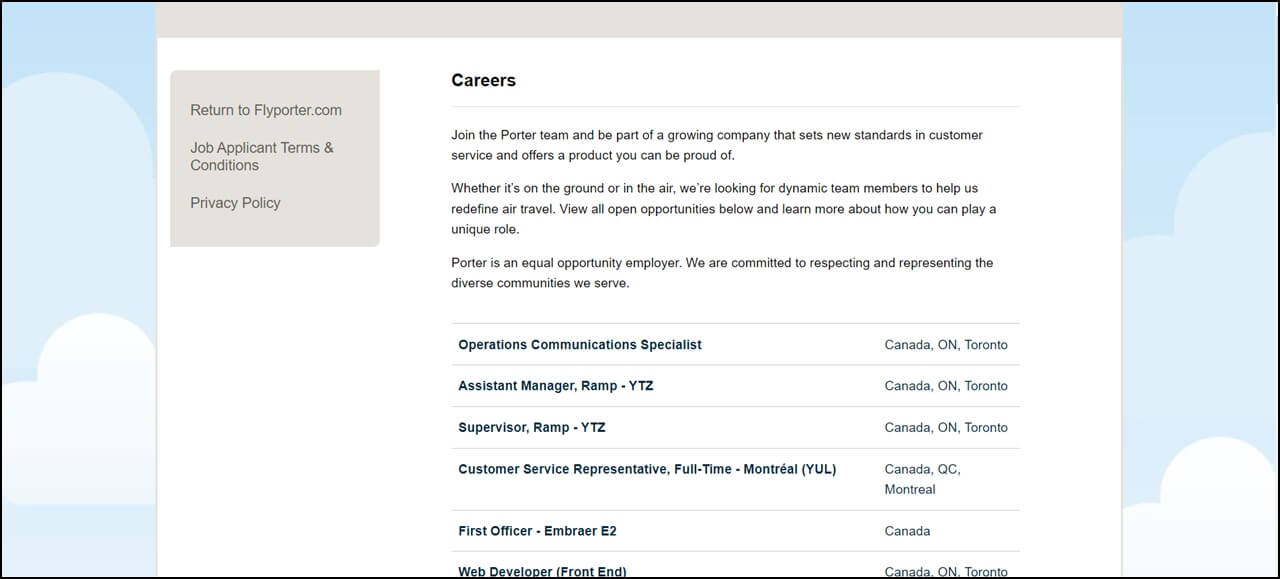This screenshot has height=579, width=1280.
Task: Click Canada location beside First Officer
Action: (907, 531)
